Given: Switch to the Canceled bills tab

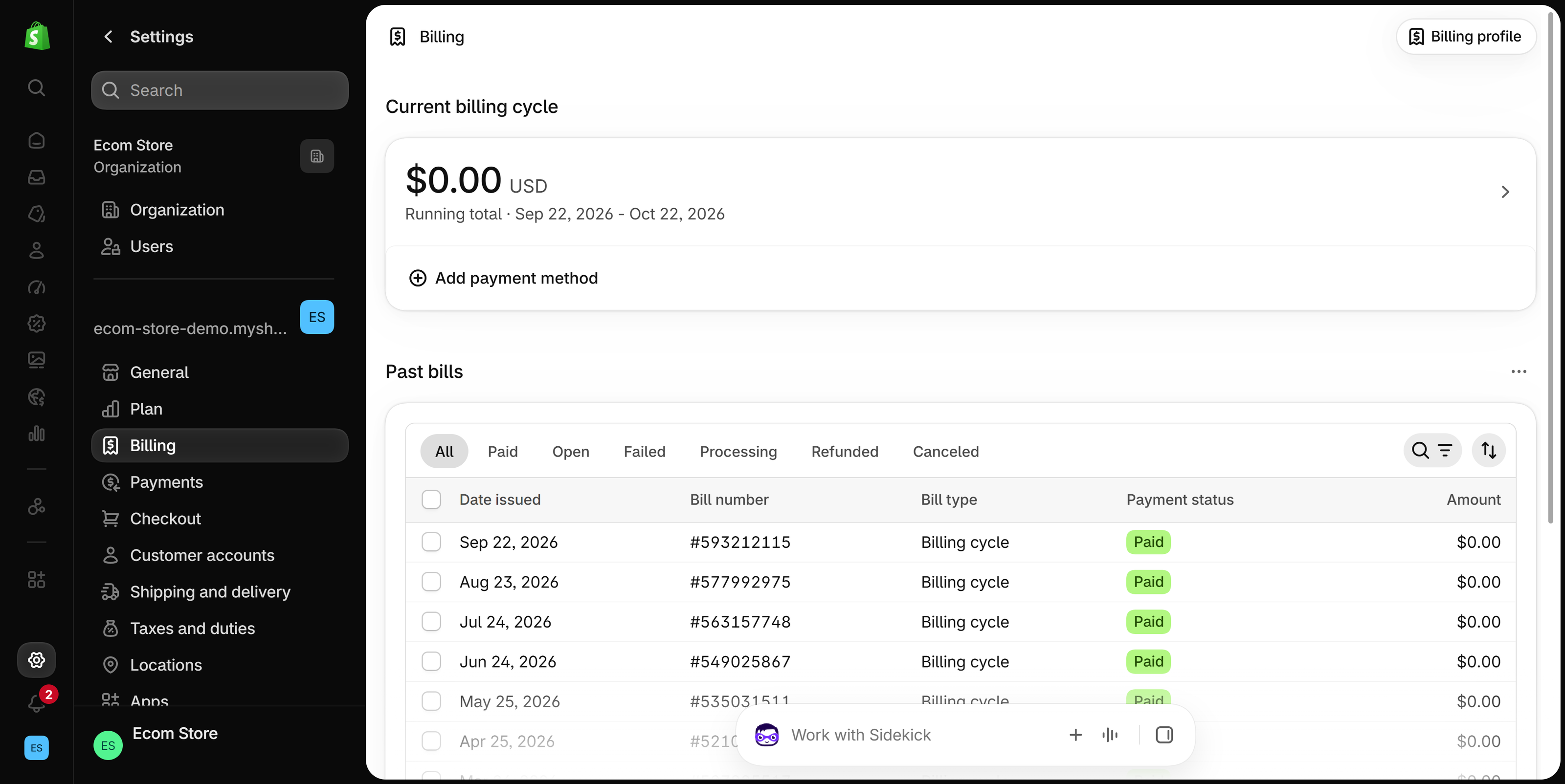Looking at the screenshot, I should point(945,451).
